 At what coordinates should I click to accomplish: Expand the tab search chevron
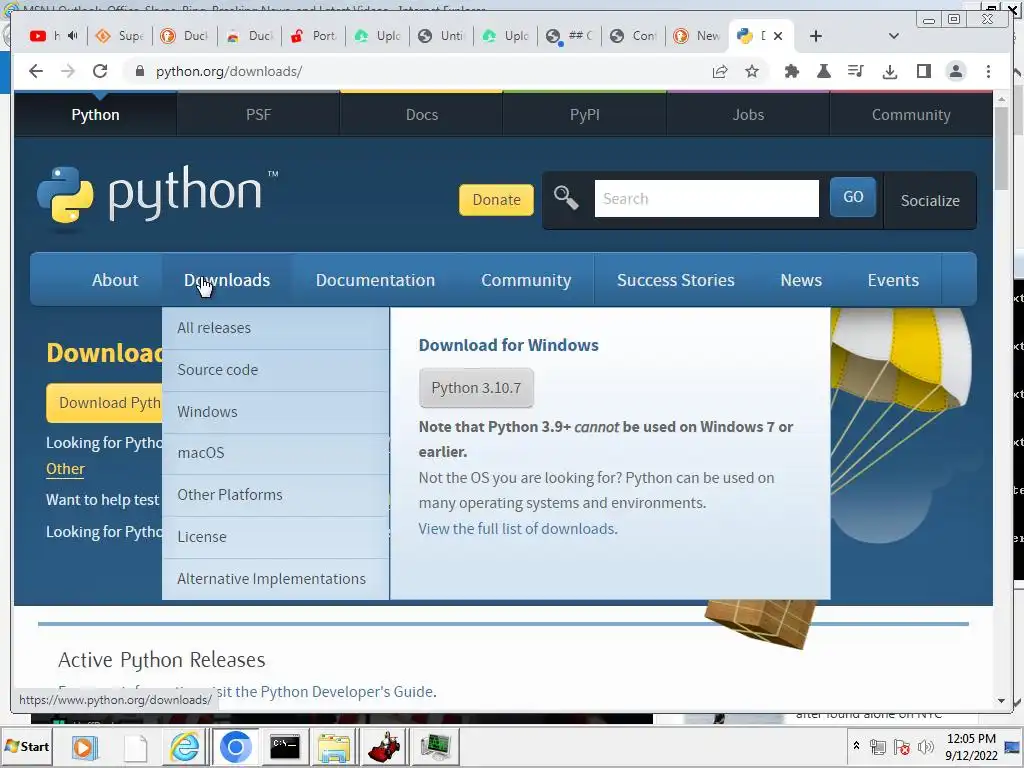click(x=894, y=36)
